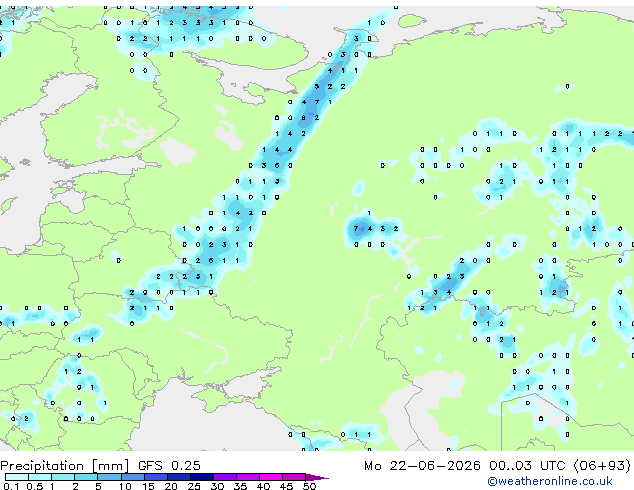Click the 30–35 mm purple legend box
The height and width of the screenshot is (490, 634).
(225, 477)
